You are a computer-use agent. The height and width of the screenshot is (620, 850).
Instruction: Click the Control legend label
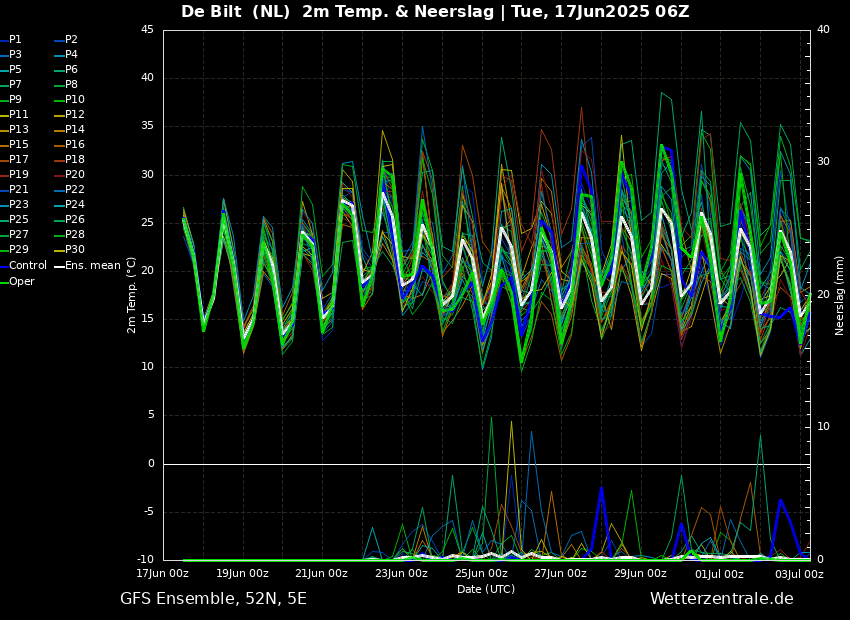point(27,266)
